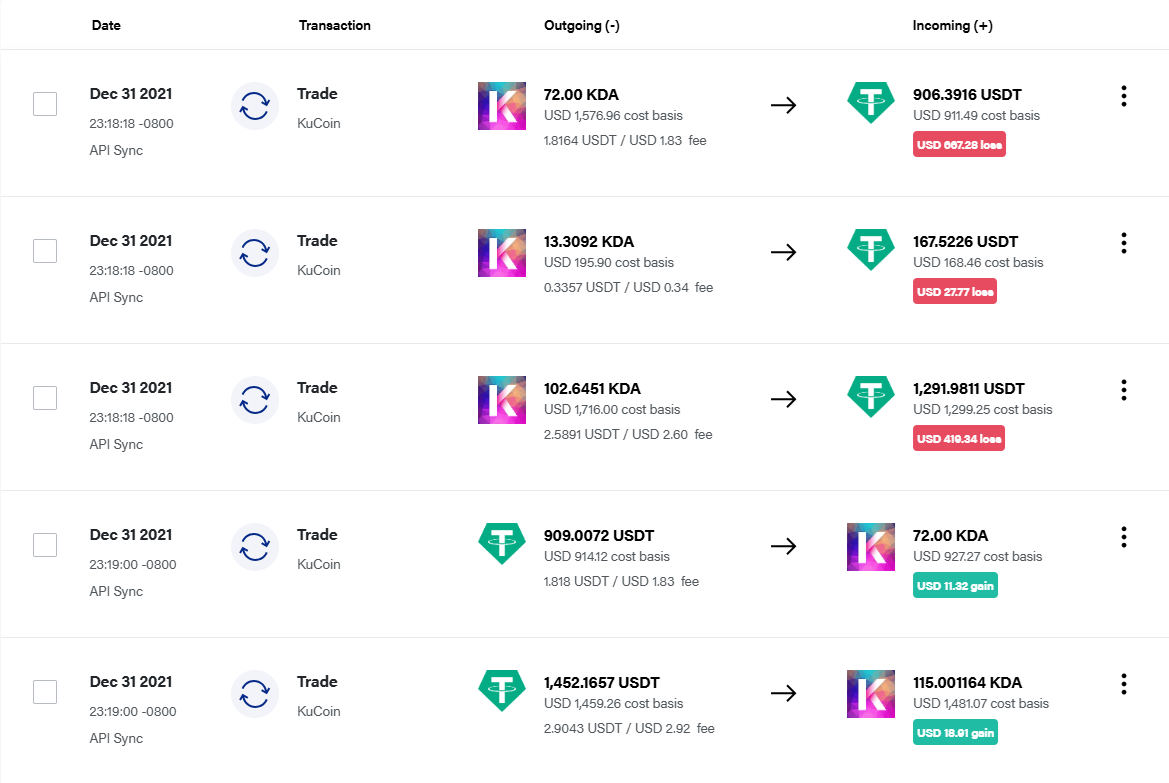Image resolution: width=1169 pixels, height=783 pixels.
Task: Click the Date column header
Action: (x=106, y=26)
